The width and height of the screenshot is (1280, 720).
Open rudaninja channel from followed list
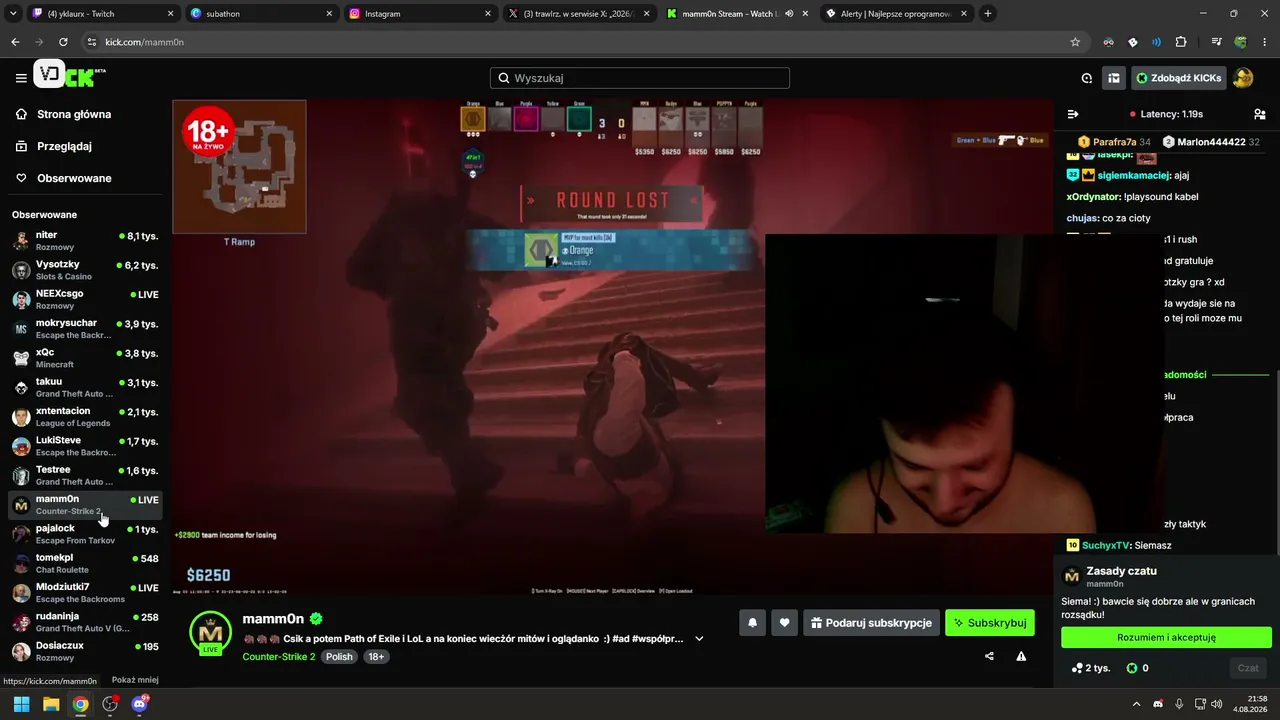coord(85,622)
